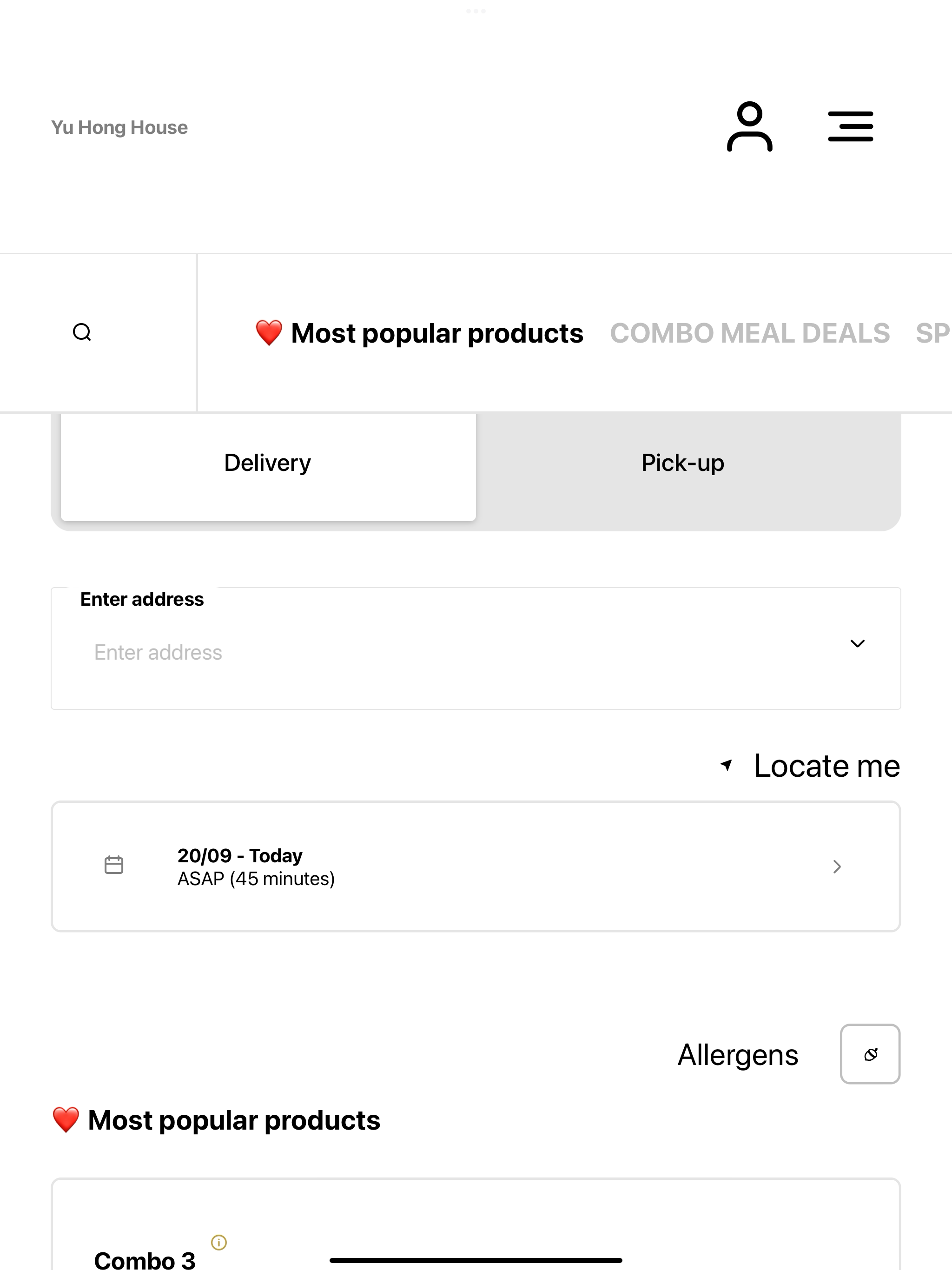Image resolution: width=952 pixels, height=1270 pixels.
Task: Open the user account profile icon
Action: (x=749, y=127)
